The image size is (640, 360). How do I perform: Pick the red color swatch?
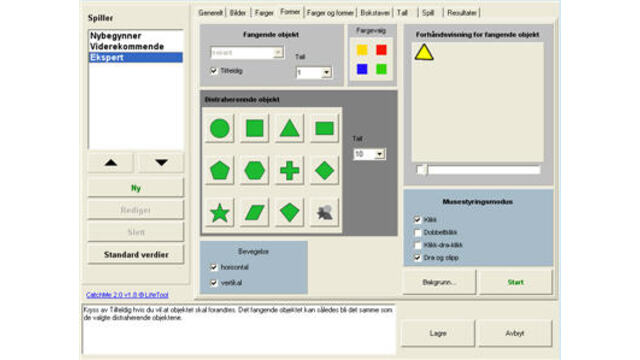click(x=381, y=50)
